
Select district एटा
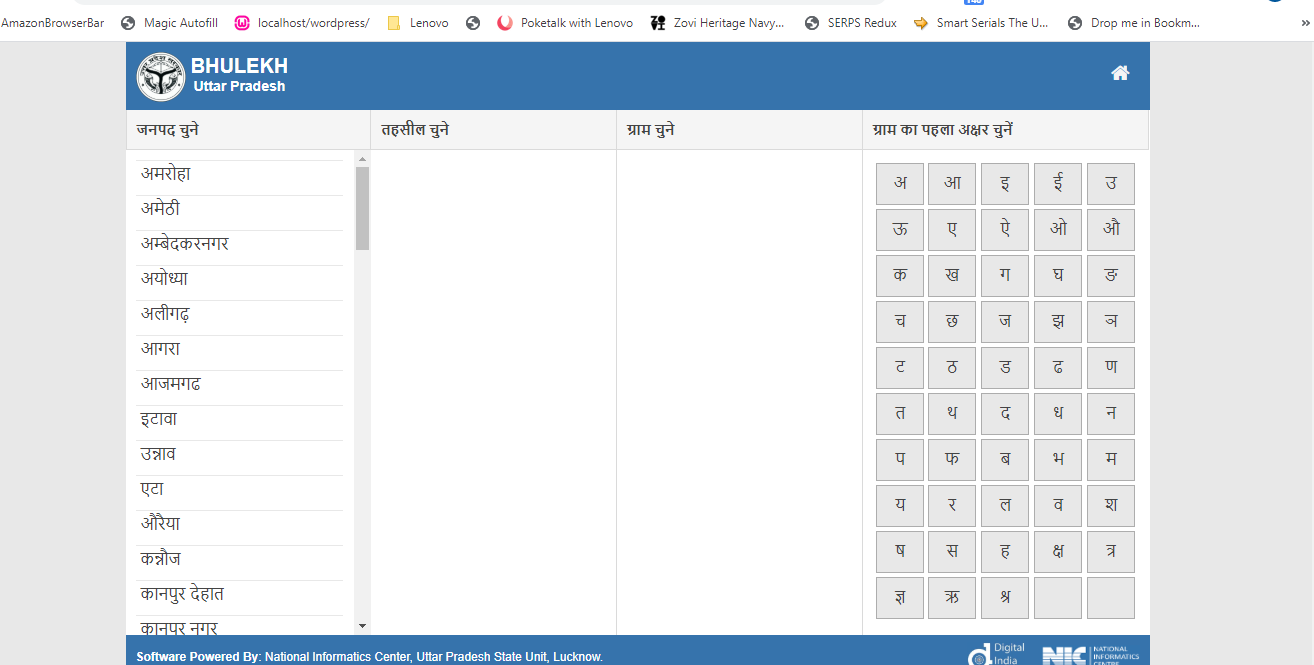tap(240, 489)
